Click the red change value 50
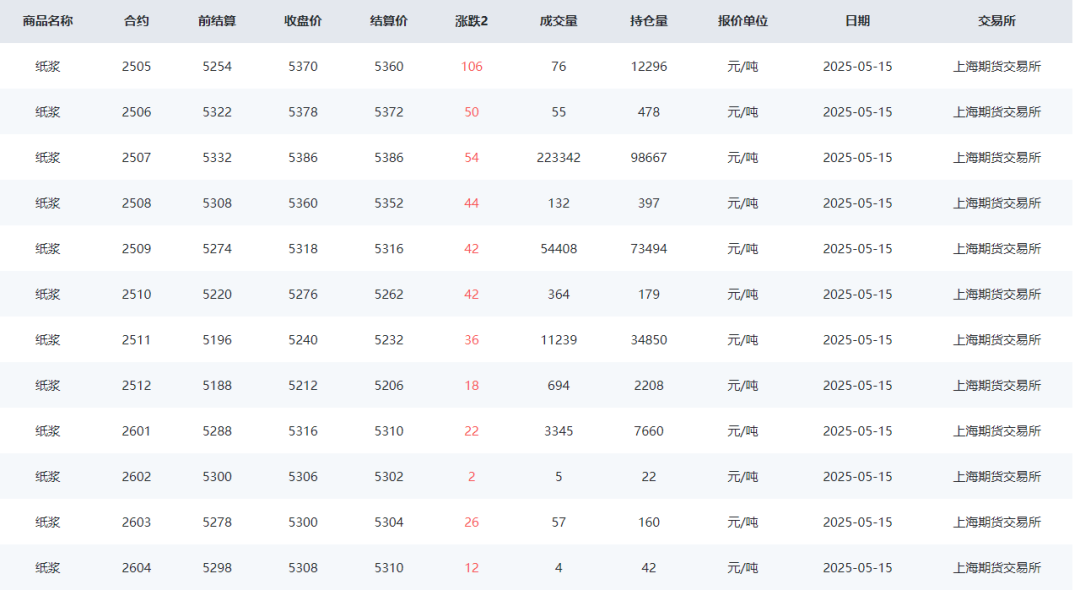The image size is (1080, 590). [471, 112]
